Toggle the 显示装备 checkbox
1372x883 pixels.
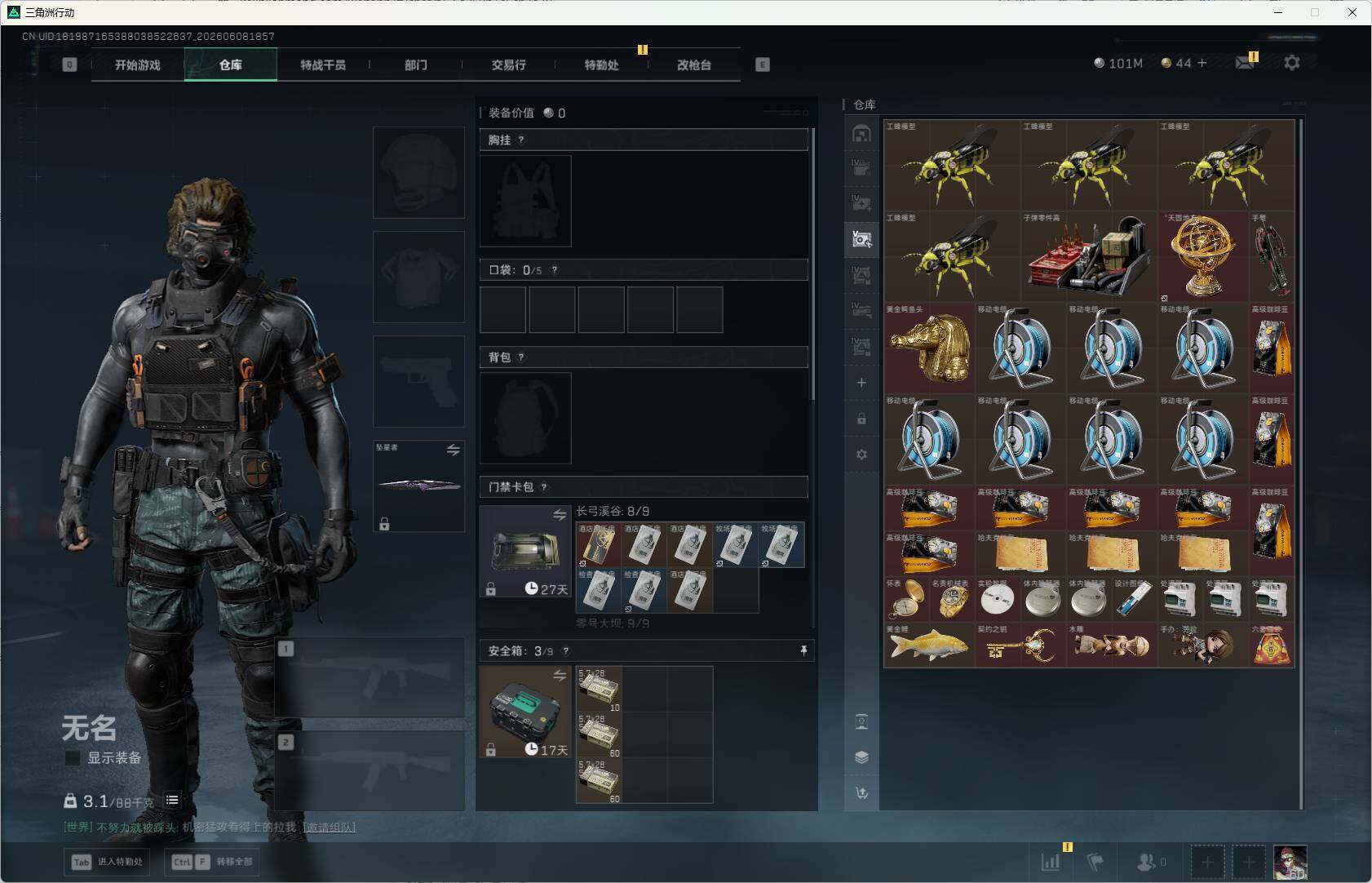73,758
